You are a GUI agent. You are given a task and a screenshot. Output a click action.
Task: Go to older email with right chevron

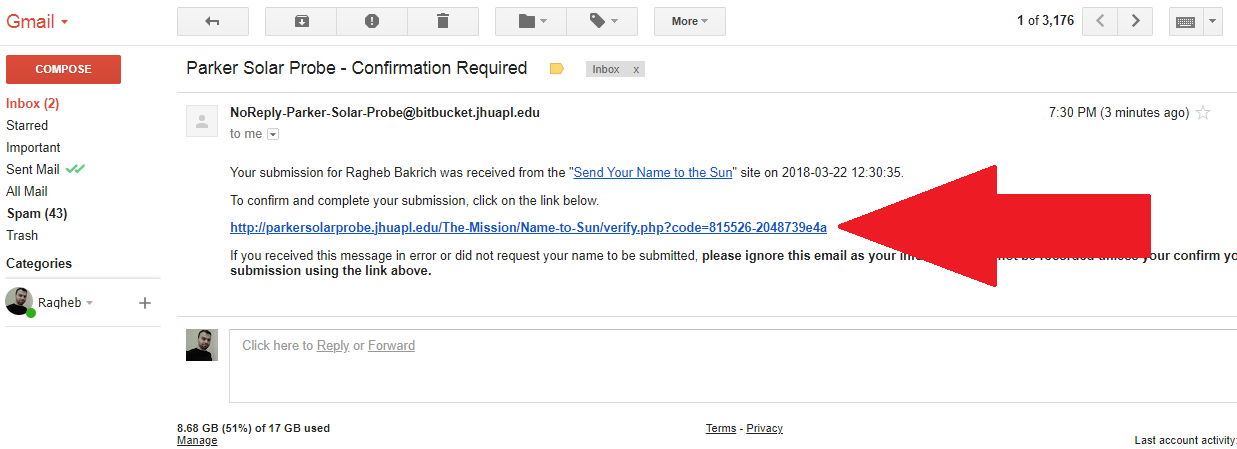point(1134,21)
